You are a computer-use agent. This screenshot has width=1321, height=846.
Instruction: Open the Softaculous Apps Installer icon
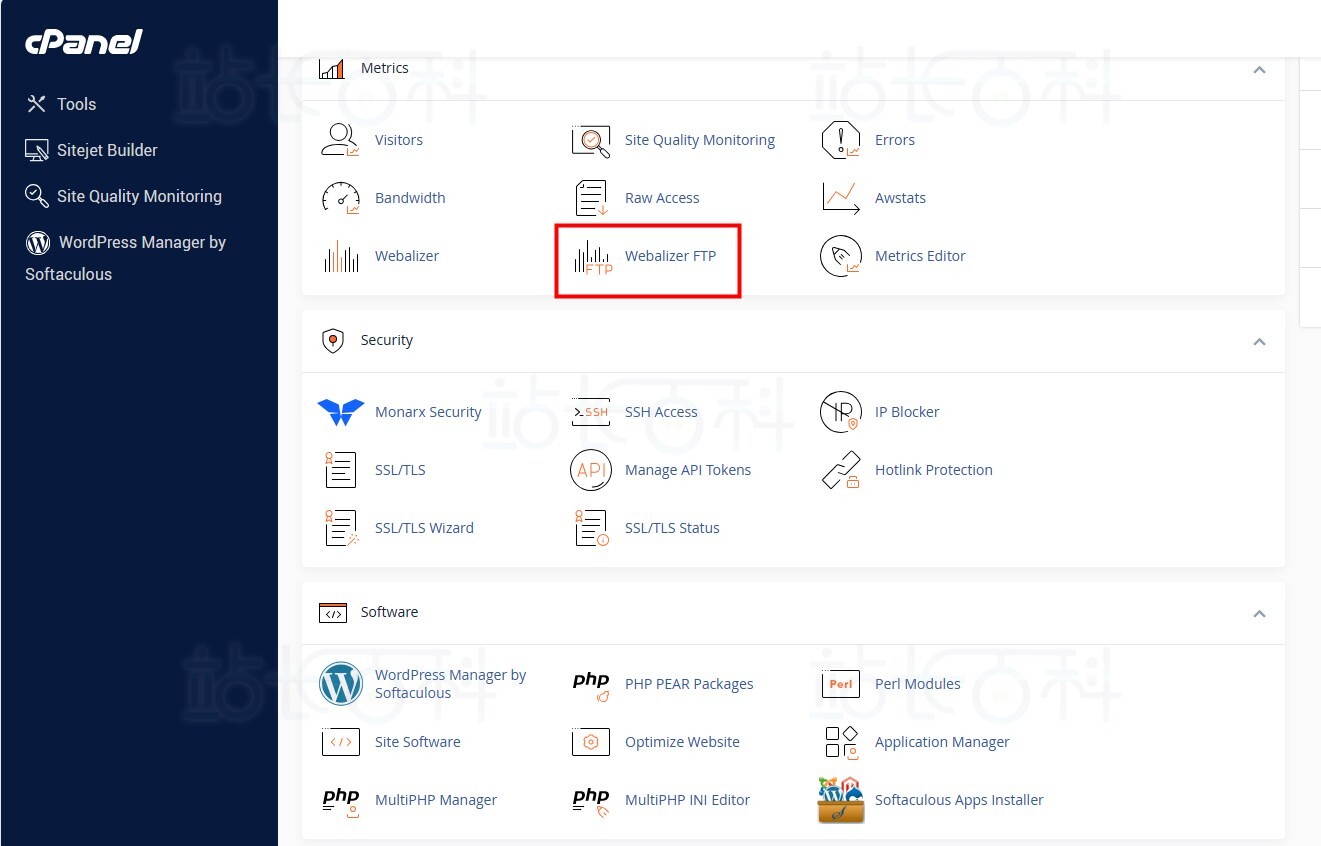(x=841, y=800)
